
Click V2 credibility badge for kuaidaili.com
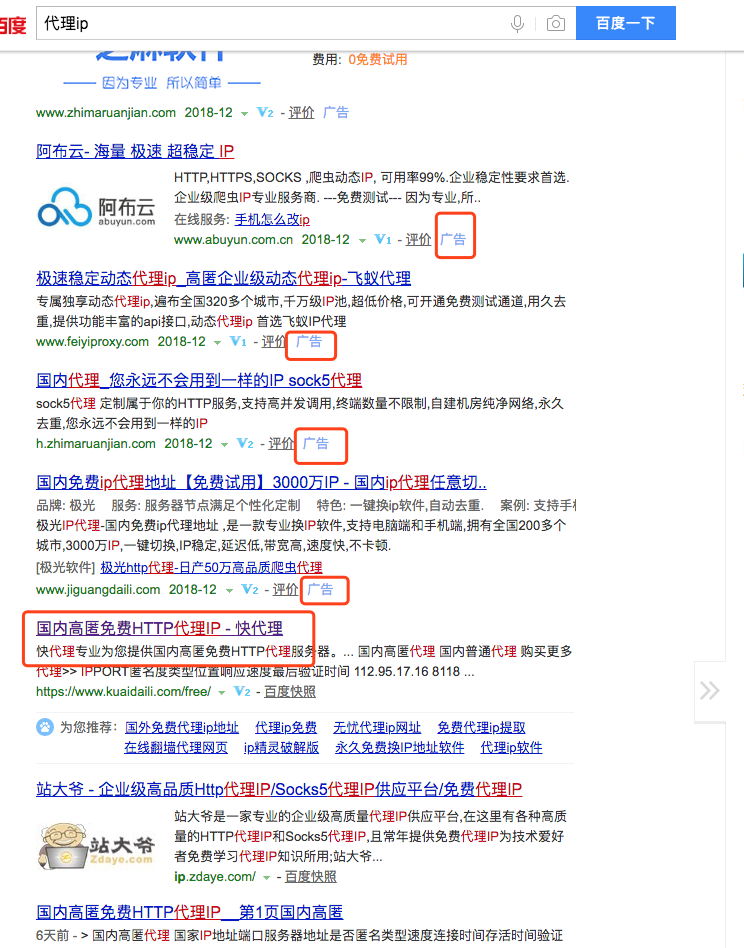[242, 692]
